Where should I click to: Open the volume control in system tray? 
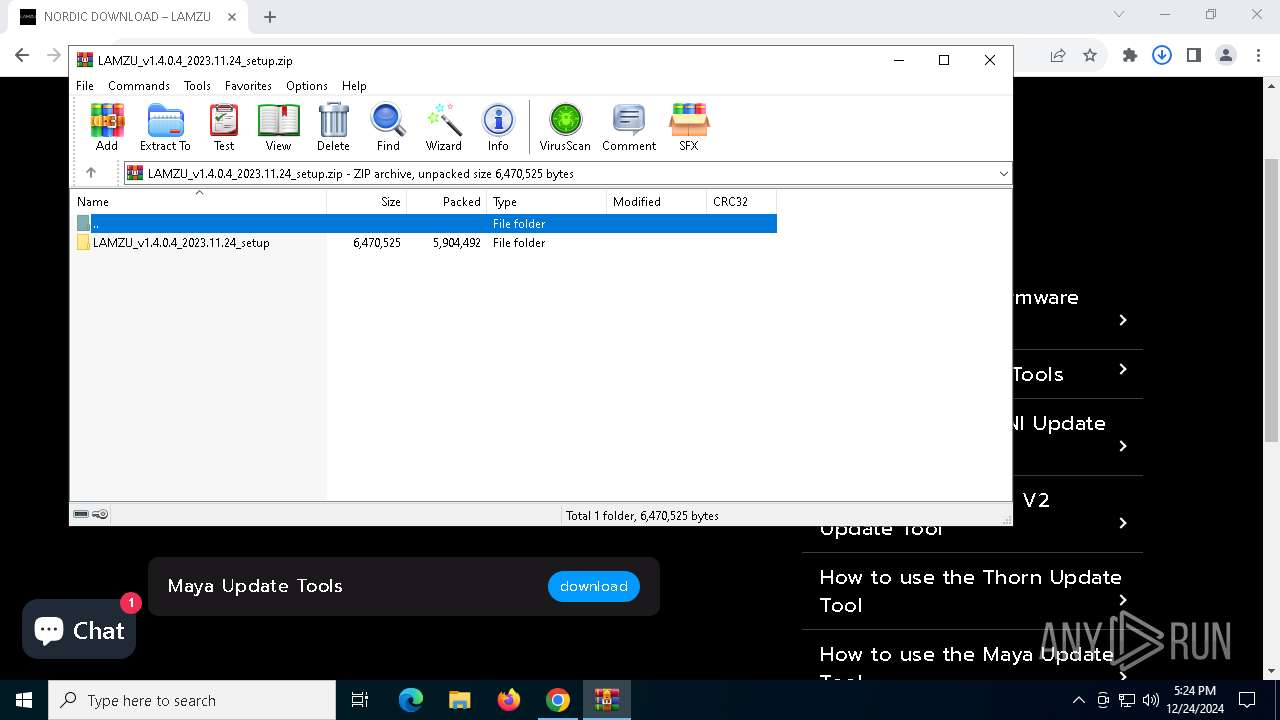click(x=1151, y=700)
